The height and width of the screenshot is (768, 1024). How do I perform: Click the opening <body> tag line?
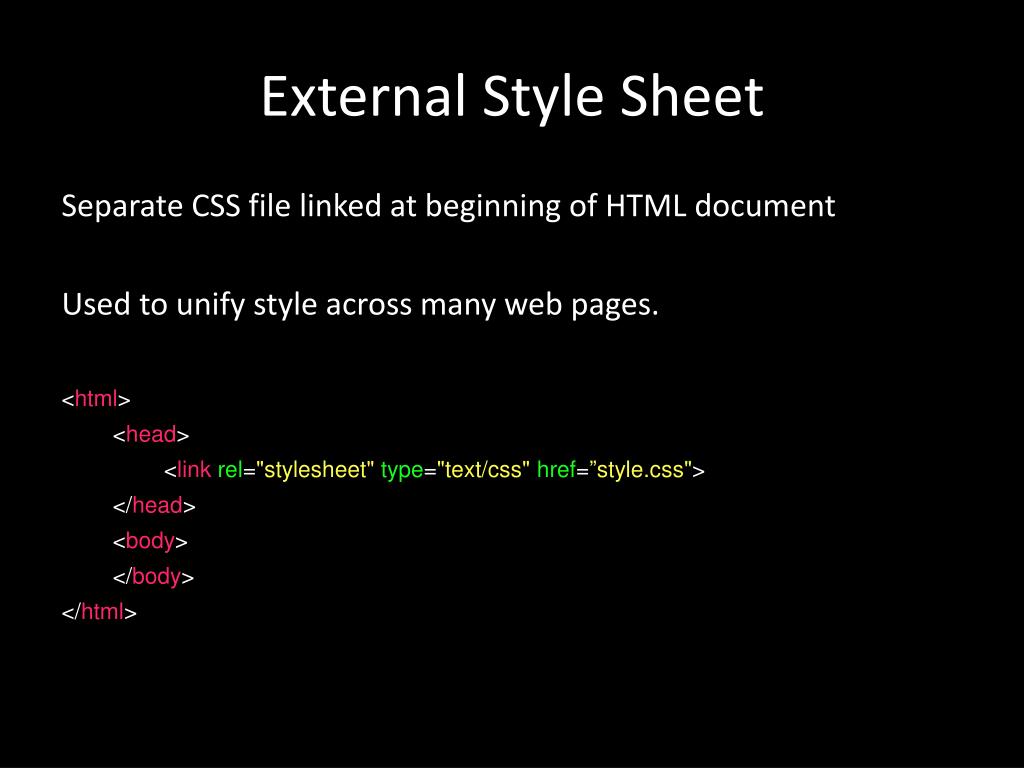point(150,541)
